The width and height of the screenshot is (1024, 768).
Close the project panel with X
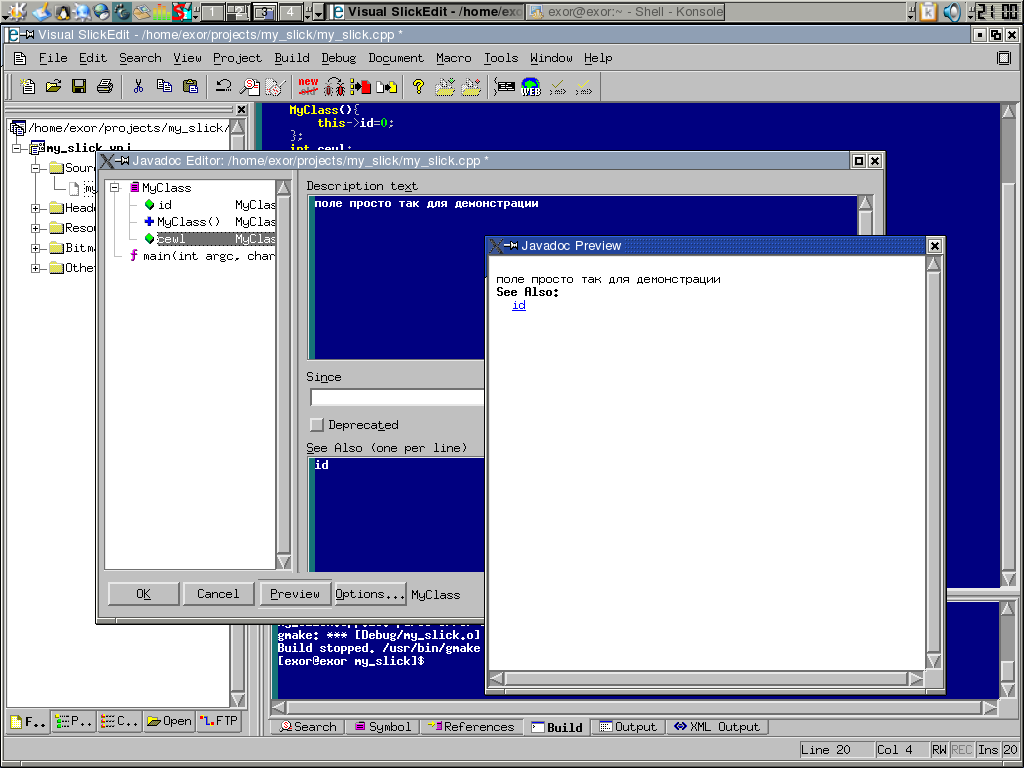coord(242,110)
